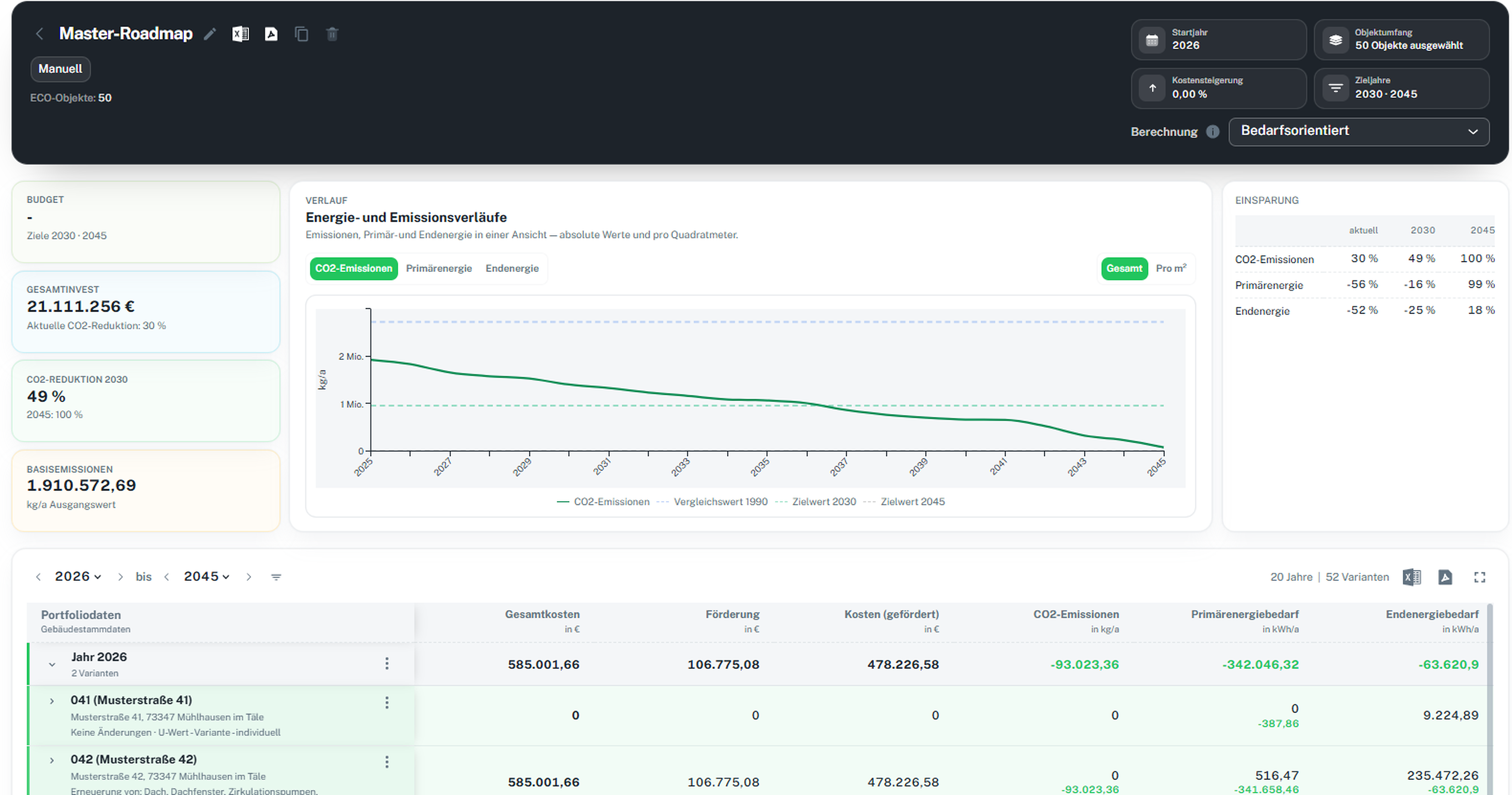The image size is (1512, 795).
Task: Expand the 042 (Musterstraße 42) row
Action: [x=52, y=760]
